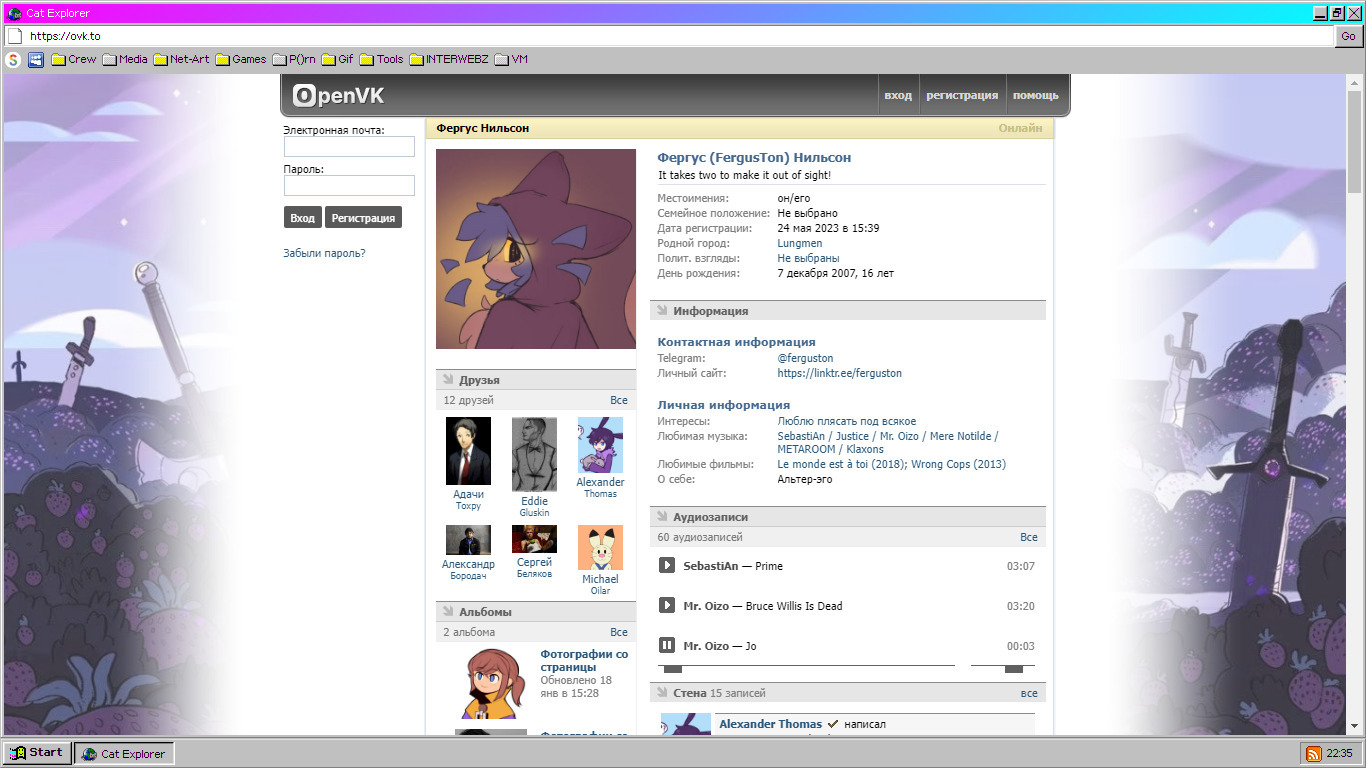Open Alexander Thomas's avatar in the friends list

point(600,445)
